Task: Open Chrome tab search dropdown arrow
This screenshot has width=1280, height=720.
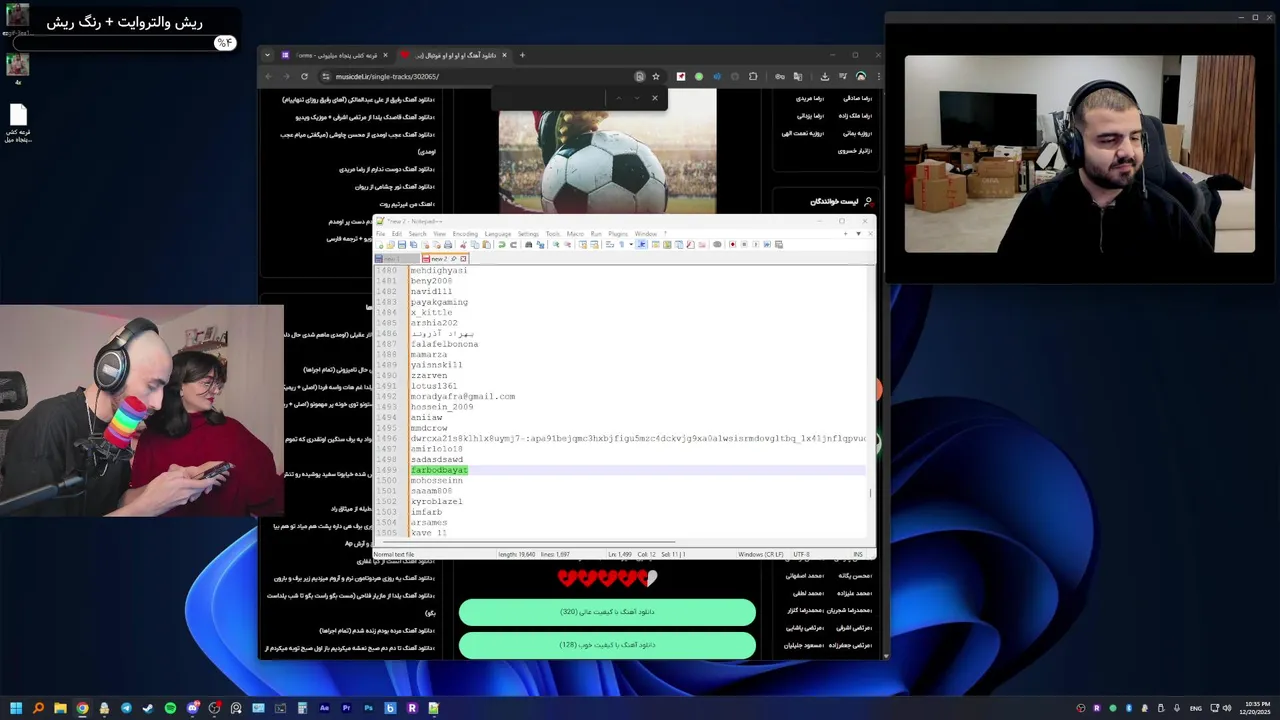Action: point(268,55)
